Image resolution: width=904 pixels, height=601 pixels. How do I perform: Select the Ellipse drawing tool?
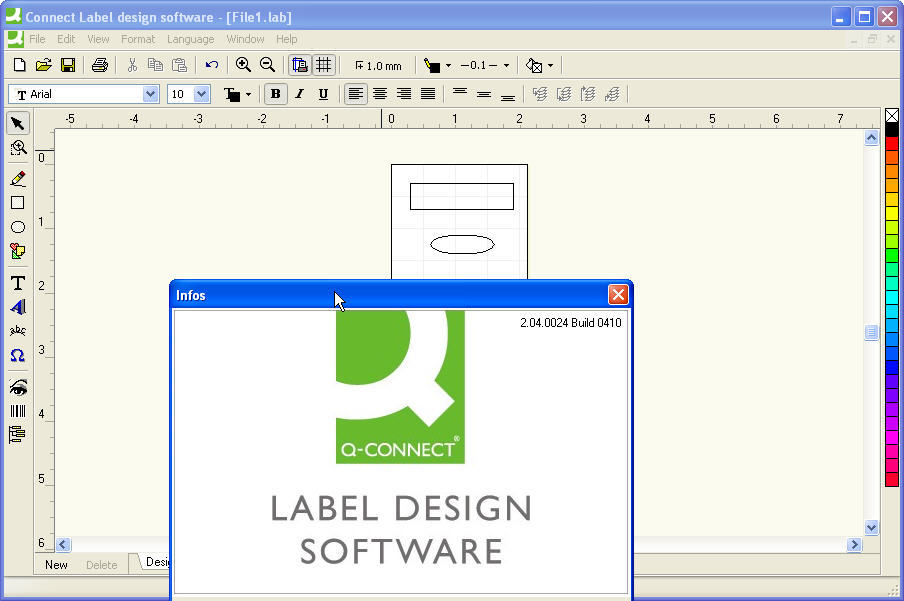click(x=17, y=227)
